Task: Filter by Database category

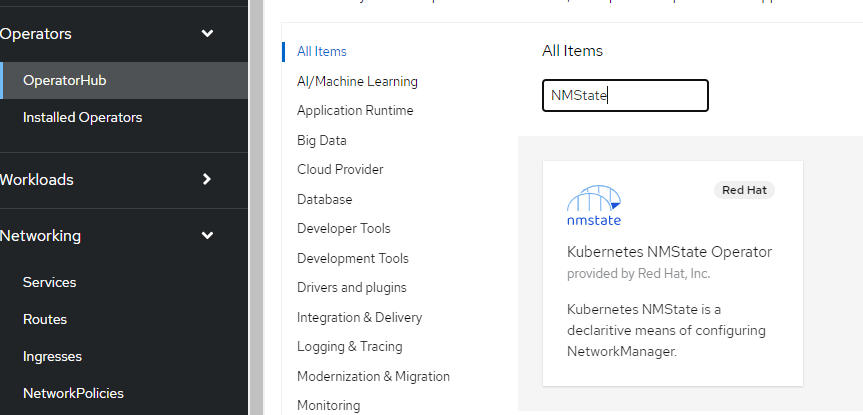Action: pos(324,199)
